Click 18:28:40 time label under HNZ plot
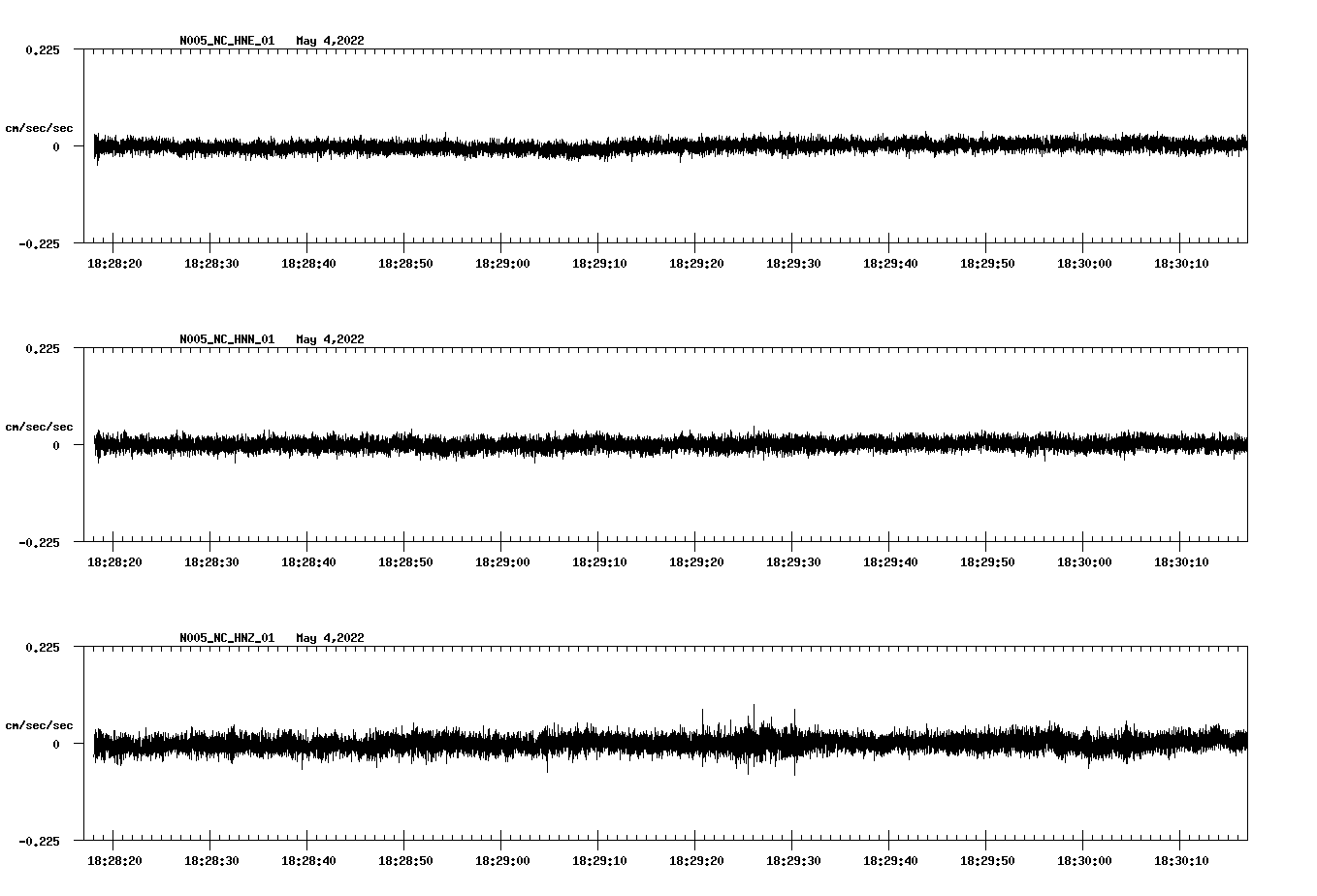Screen dimensions: 1317x896 pyautogui.click(x=308, y=861)
